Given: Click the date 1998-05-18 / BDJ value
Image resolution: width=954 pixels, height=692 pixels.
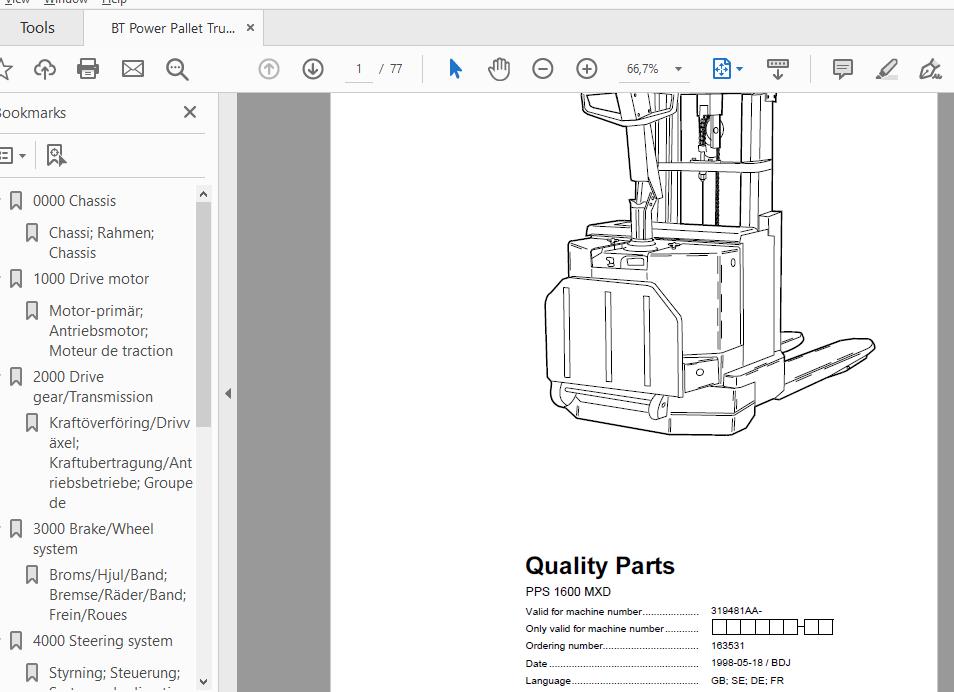Looking at the screenshot, I should pyautogui.click(x=751, y=662).
